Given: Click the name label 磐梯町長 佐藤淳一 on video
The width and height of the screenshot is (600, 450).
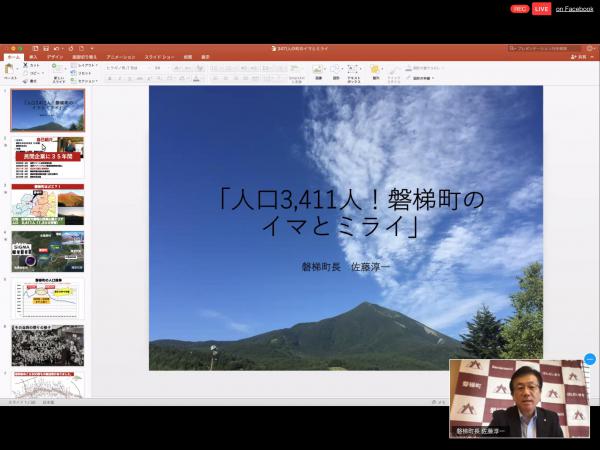Looking at the screenshot, I should [480, 431].
